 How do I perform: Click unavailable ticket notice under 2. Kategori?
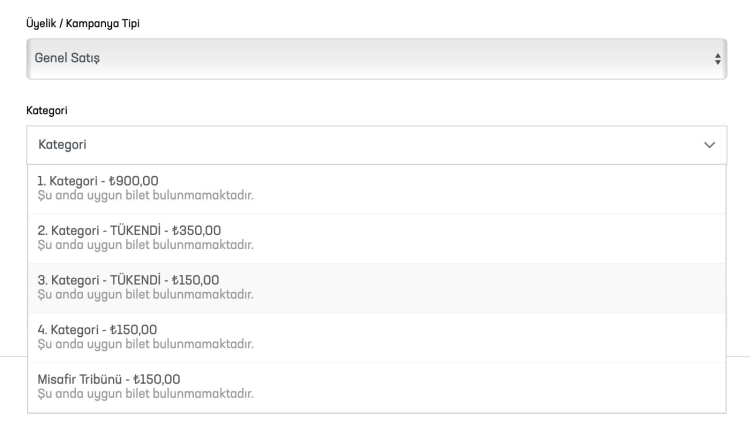[145, 245]
